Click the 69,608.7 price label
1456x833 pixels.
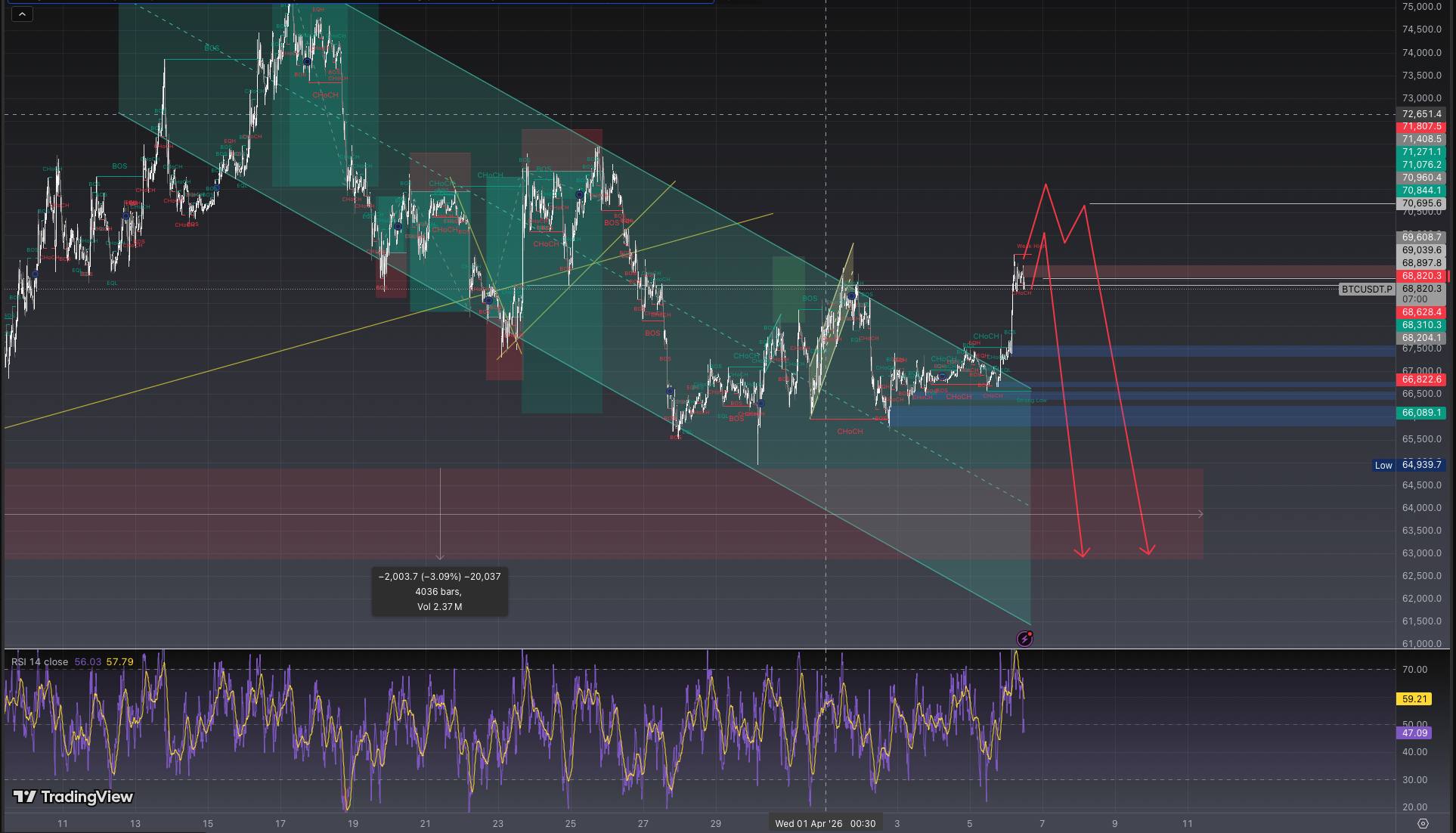click(x=1421, y=237)
